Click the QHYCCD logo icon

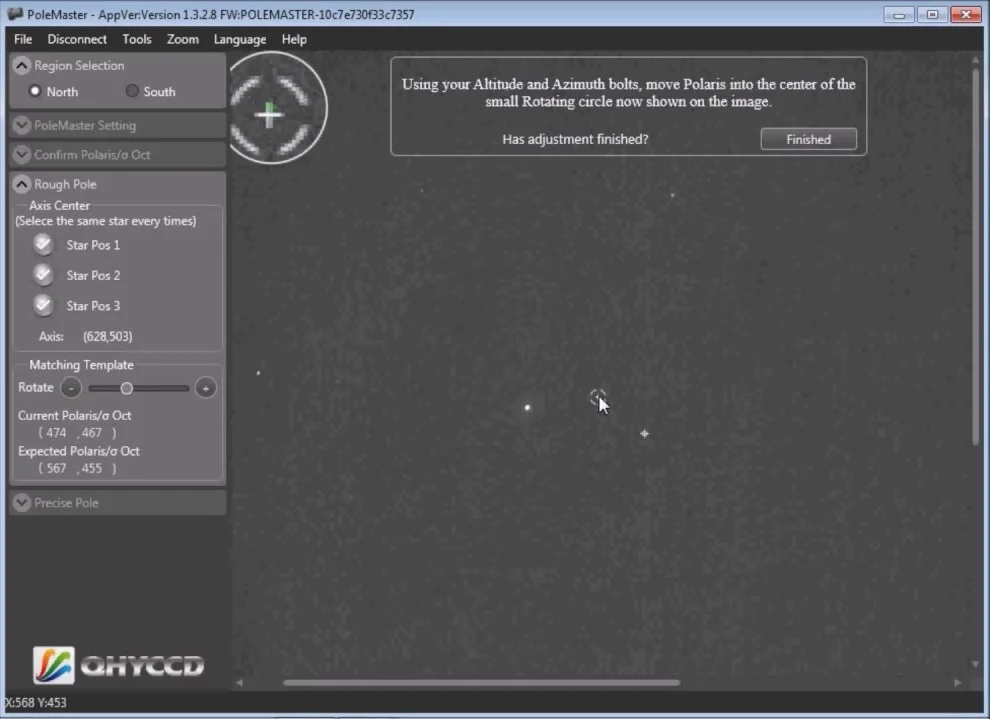(x=54, y=665)
